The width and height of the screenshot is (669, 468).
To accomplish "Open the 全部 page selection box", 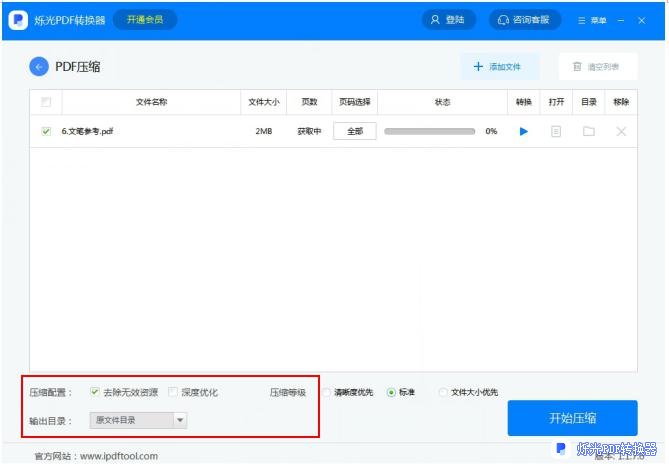I will tap(354, 131).
